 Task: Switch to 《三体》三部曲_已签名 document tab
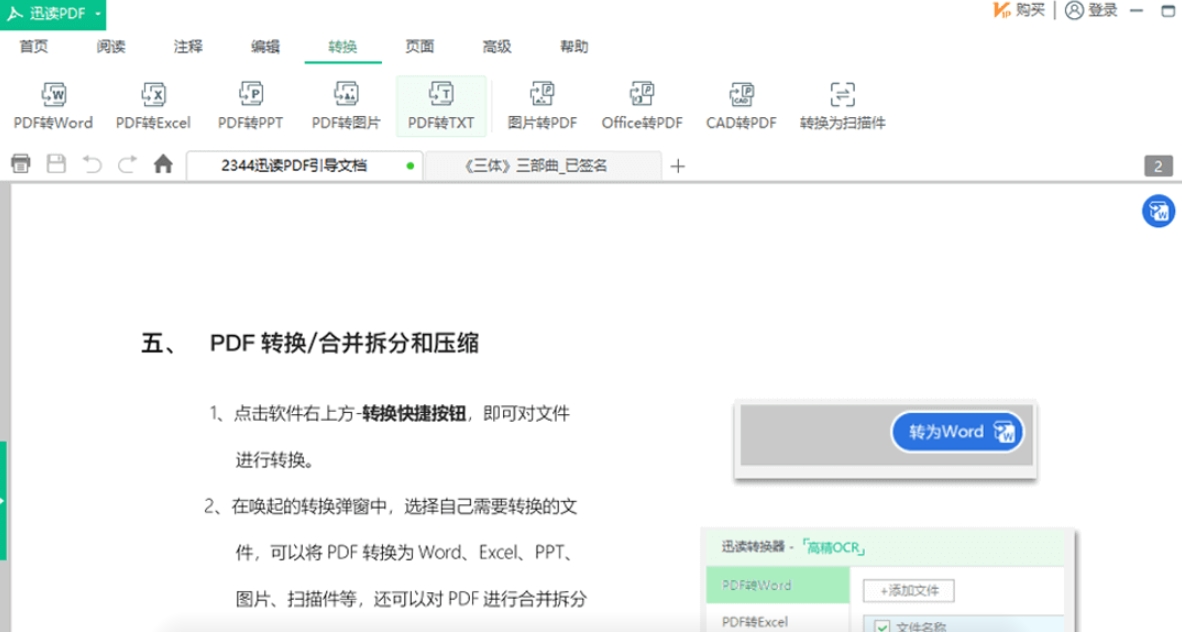click(x=537, y=166)
